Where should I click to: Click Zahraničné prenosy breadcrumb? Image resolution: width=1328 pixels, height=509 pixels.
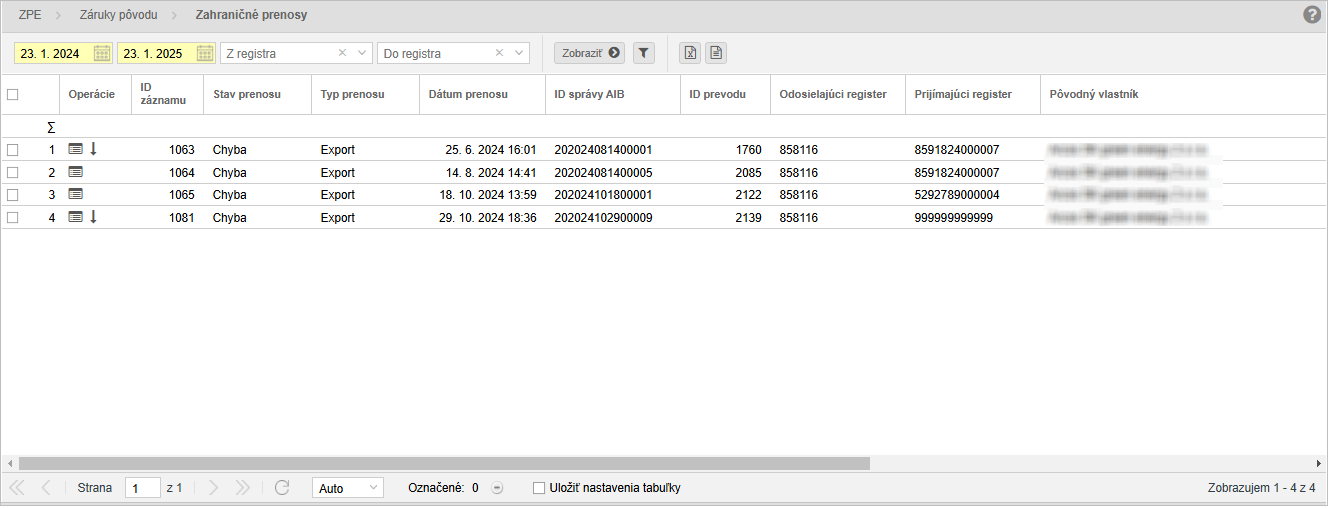[250, 15]
